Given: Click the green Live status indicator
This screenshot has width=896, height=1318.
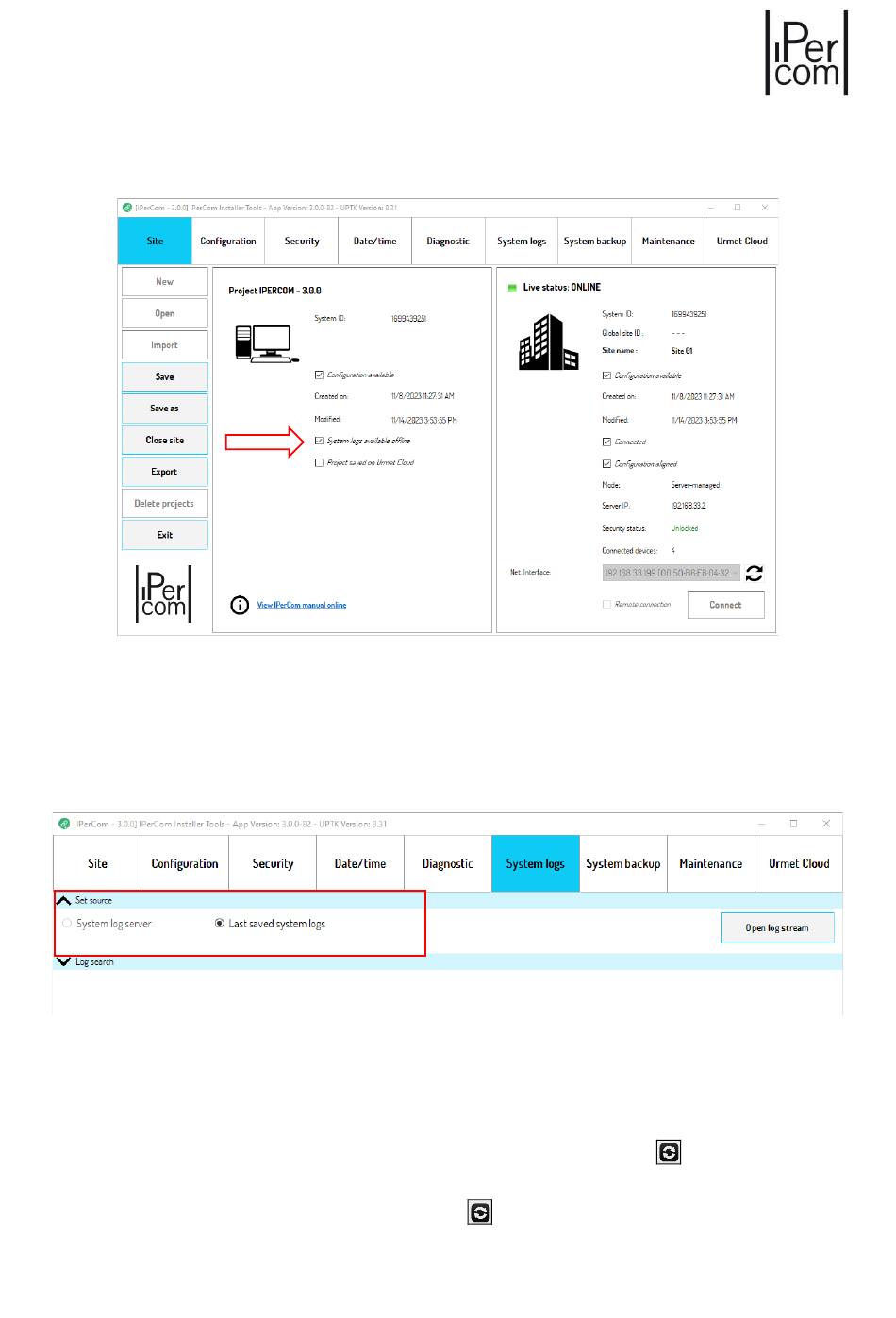Looking at the screenshot, I should pyautogui.click(x=513, y=288).
